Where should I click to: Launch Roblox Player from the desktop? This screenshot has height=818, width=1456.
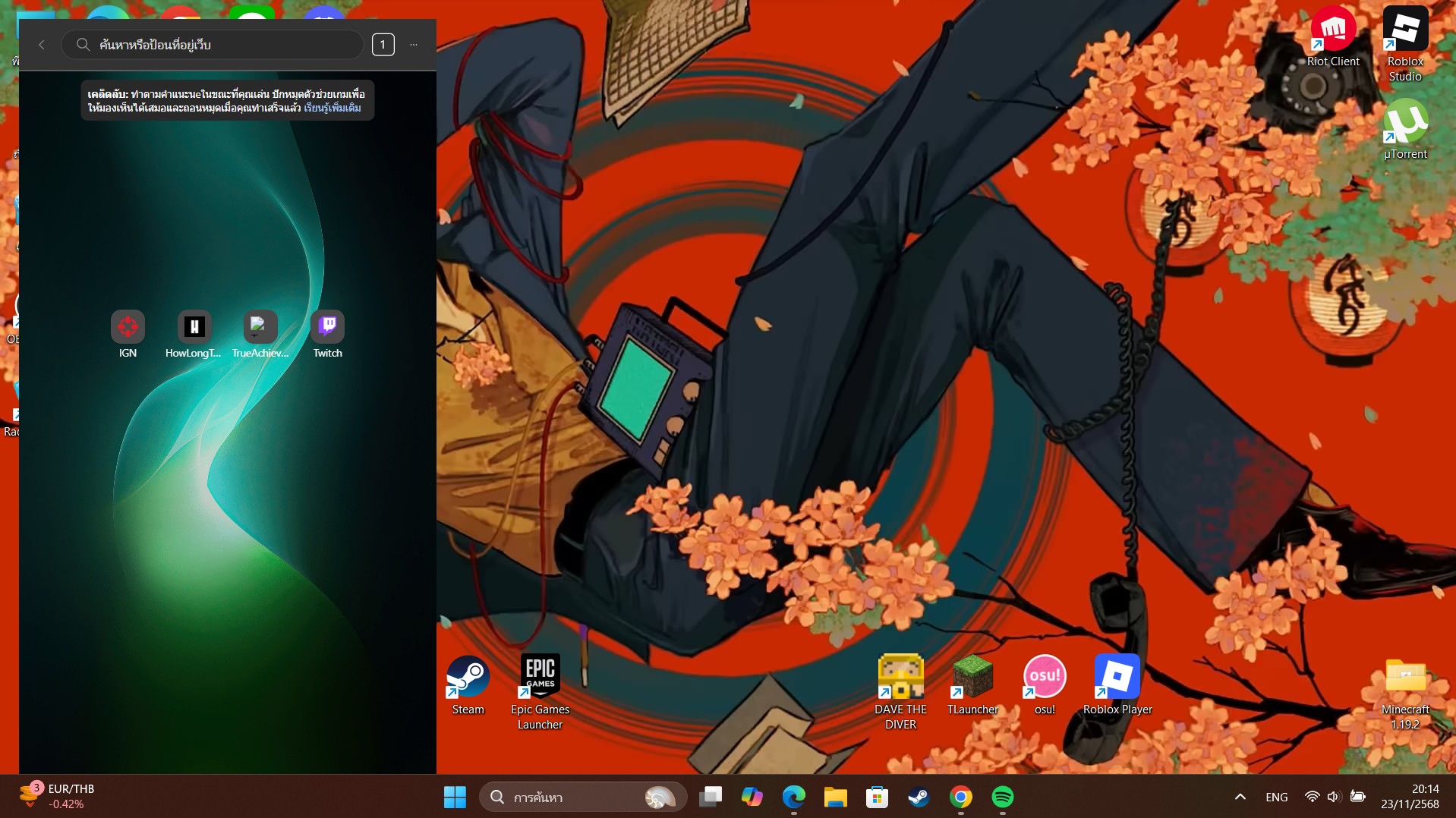(1117, 677)
